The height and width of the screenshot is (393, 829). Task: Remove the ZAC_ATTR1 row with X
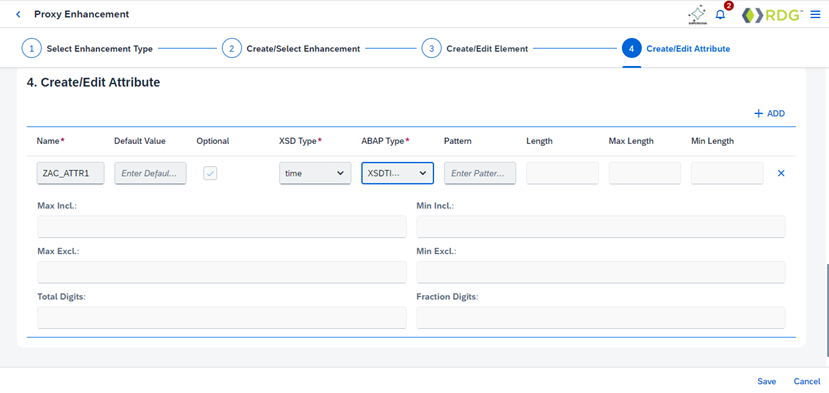[x=781, y=173]
